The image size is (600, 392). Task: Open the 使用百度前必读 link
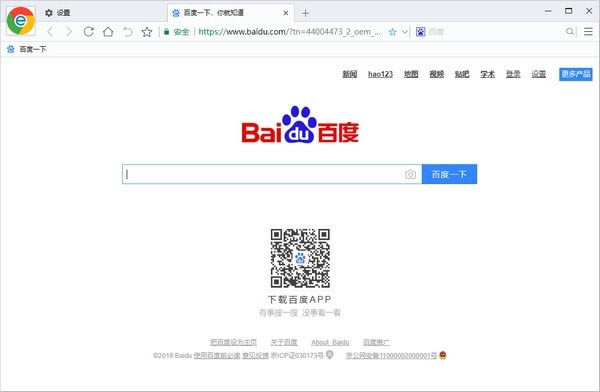pyautogui.click(x=217, y=356)
